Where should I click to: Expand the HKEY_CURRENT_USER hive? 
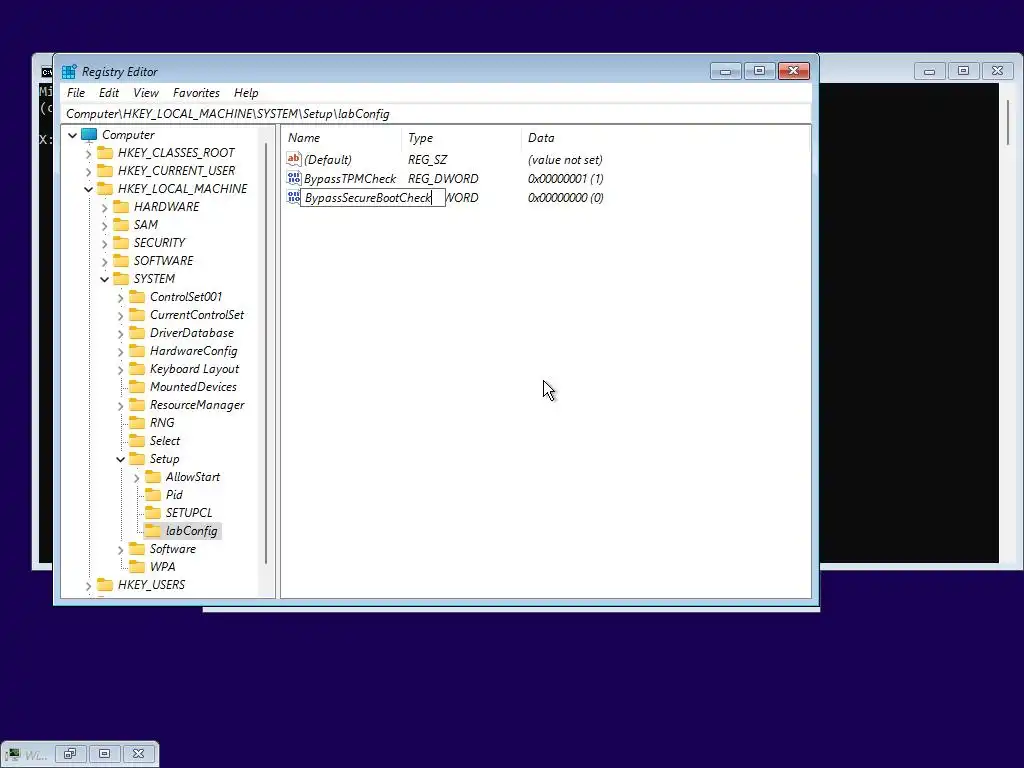(89, 171)
